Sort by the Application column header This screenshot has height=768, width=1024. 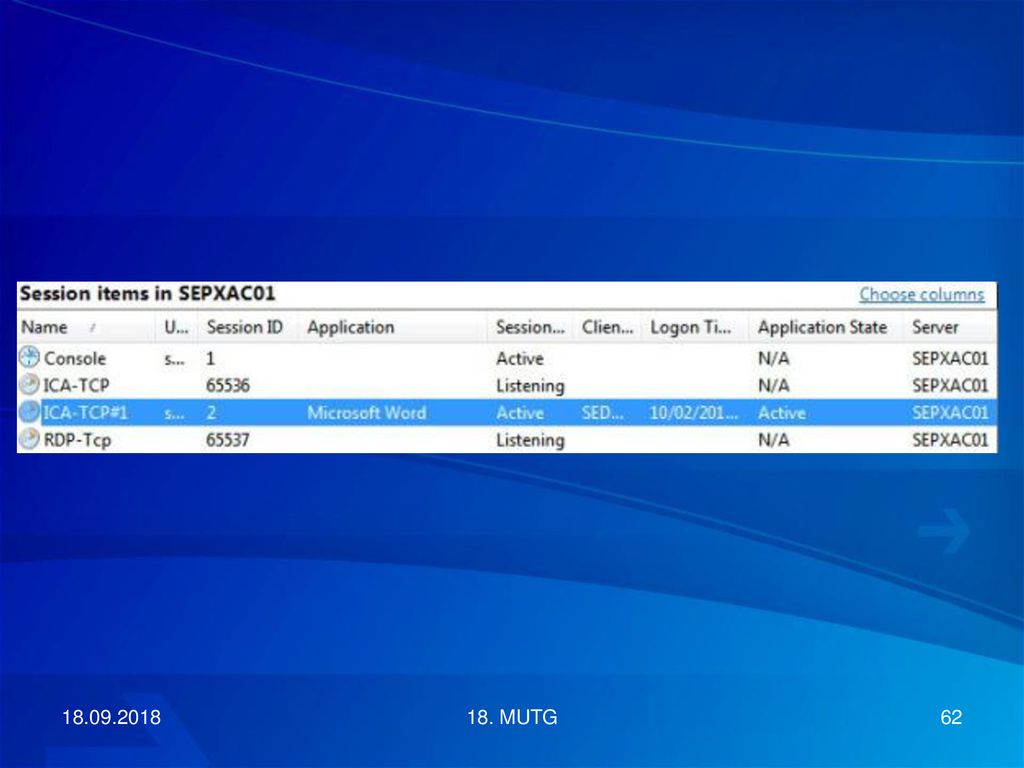(x=393, y=327)
